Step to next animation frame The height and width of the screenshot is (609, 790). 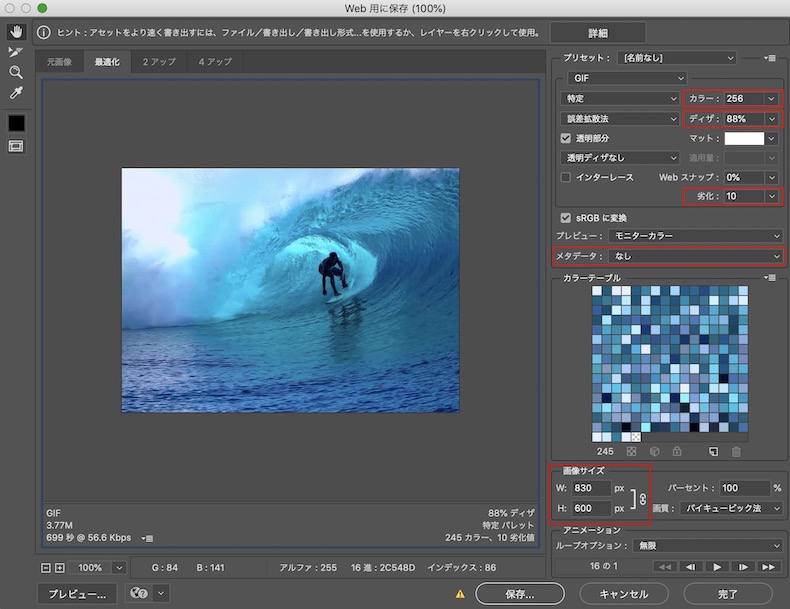click(743, 567)
